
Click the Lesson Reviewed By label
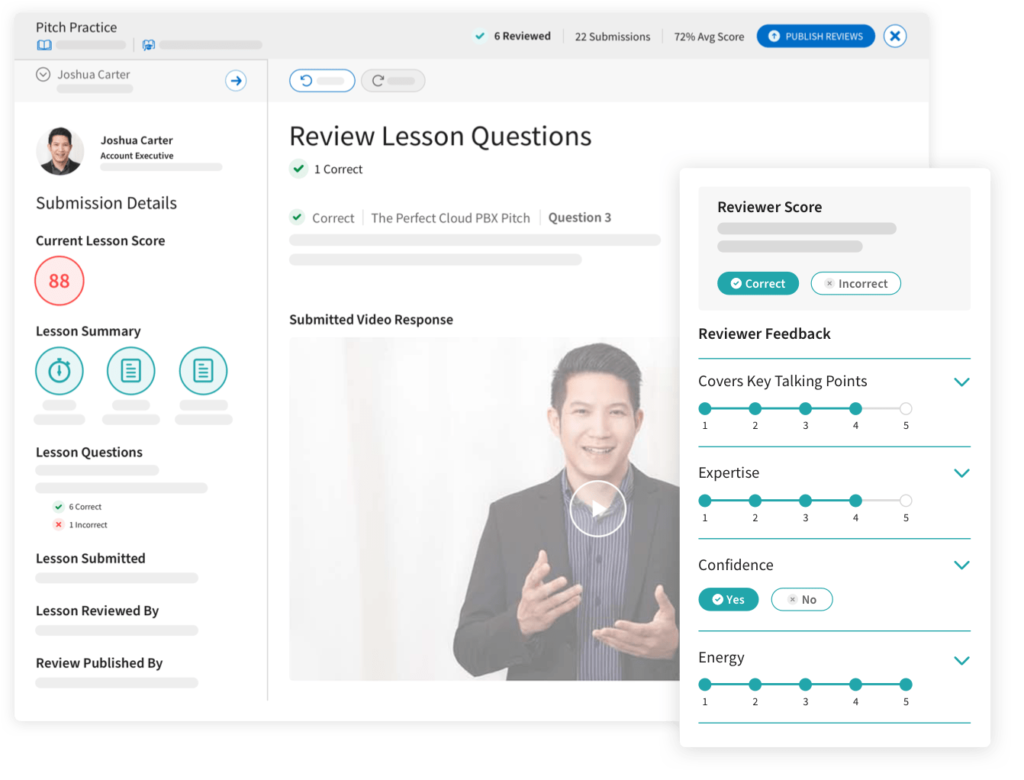click(x=97, y=611)
